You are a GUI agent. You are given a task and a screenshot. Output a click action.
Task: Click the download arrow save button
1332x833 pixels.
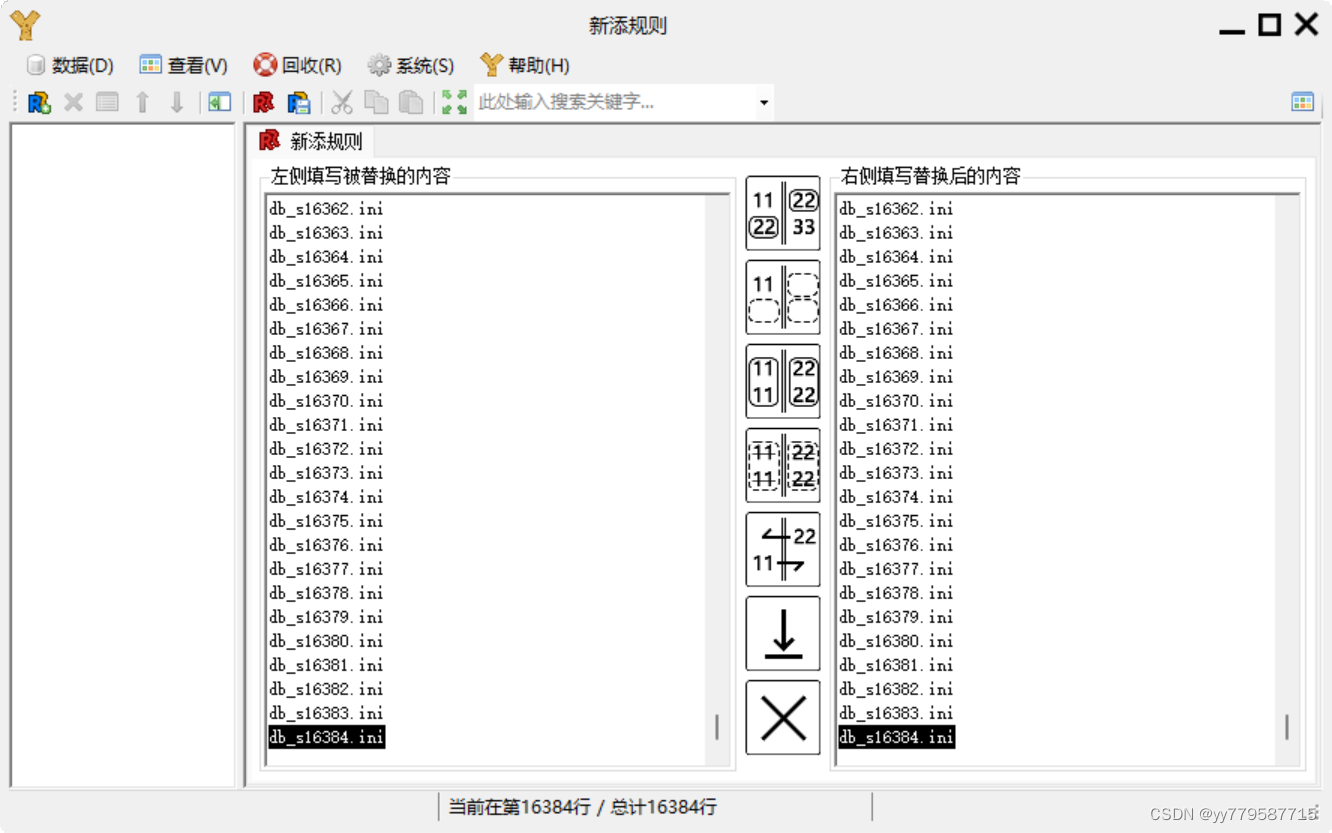[783, 633]
